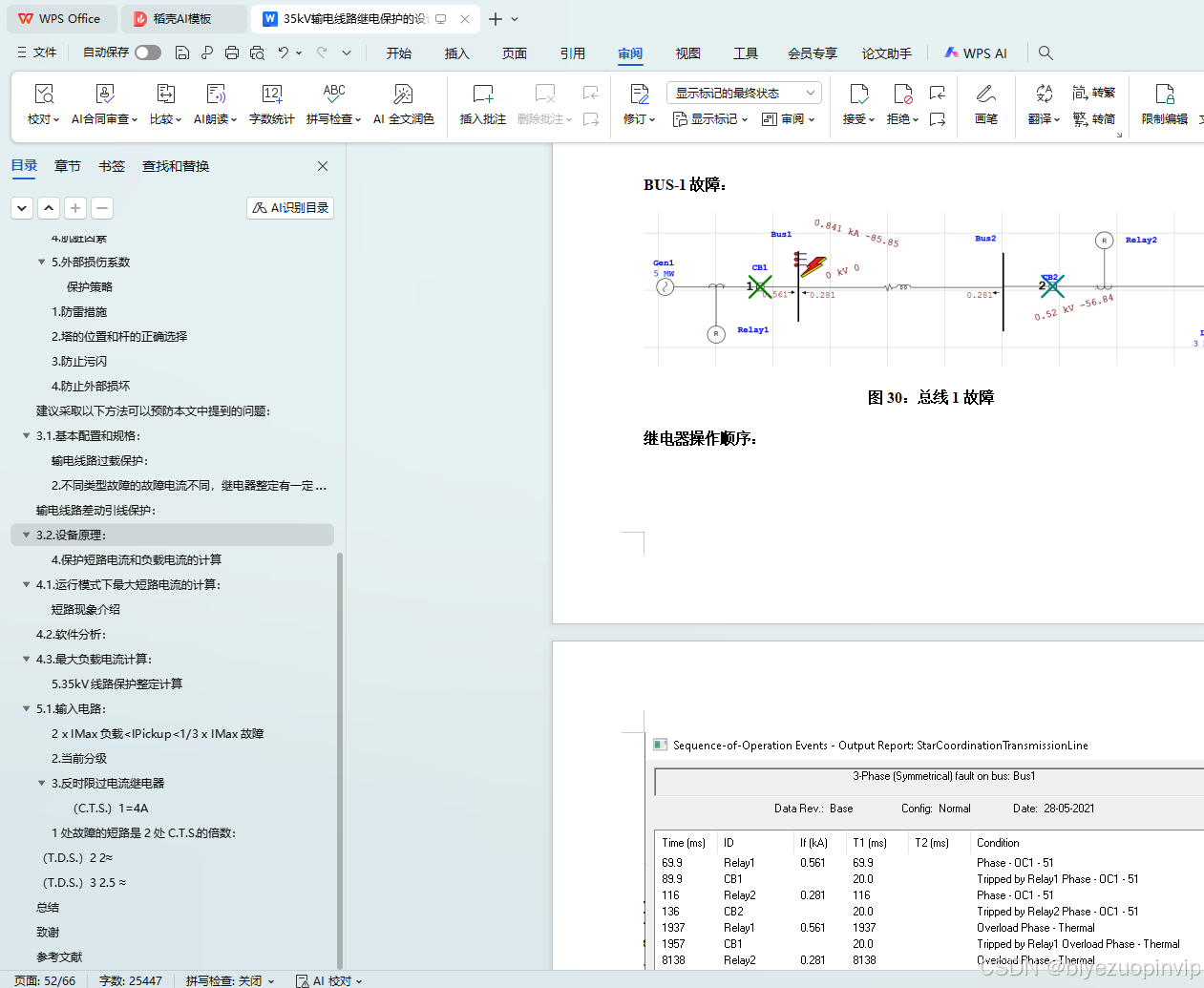This screenshot has height=988, width=1204.
Task: Click 字数: 25447 in status bar
Action: (x=131, y=980)
